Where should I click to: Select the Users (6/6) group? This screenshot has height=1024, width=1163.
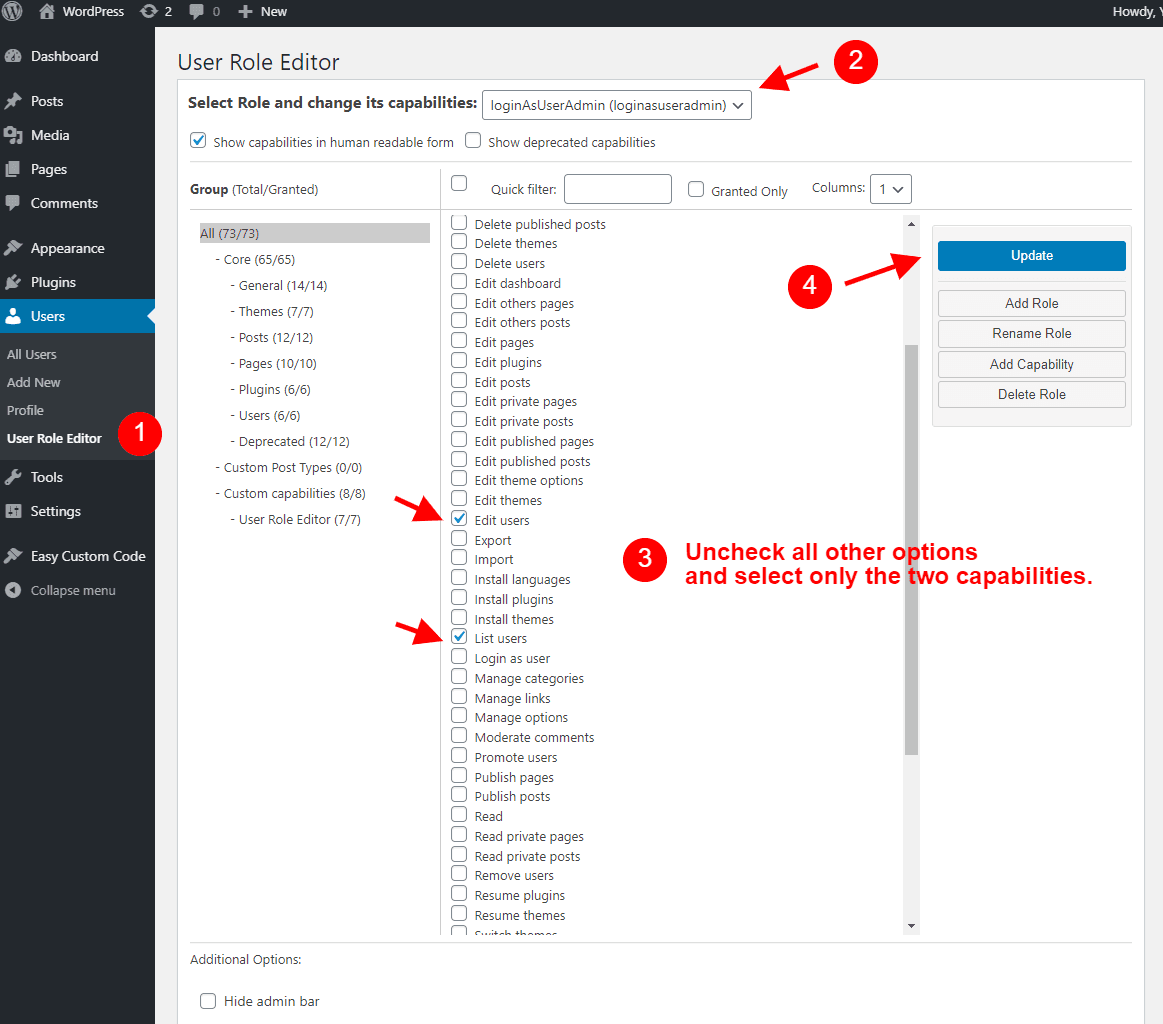(x=269, y=415)
